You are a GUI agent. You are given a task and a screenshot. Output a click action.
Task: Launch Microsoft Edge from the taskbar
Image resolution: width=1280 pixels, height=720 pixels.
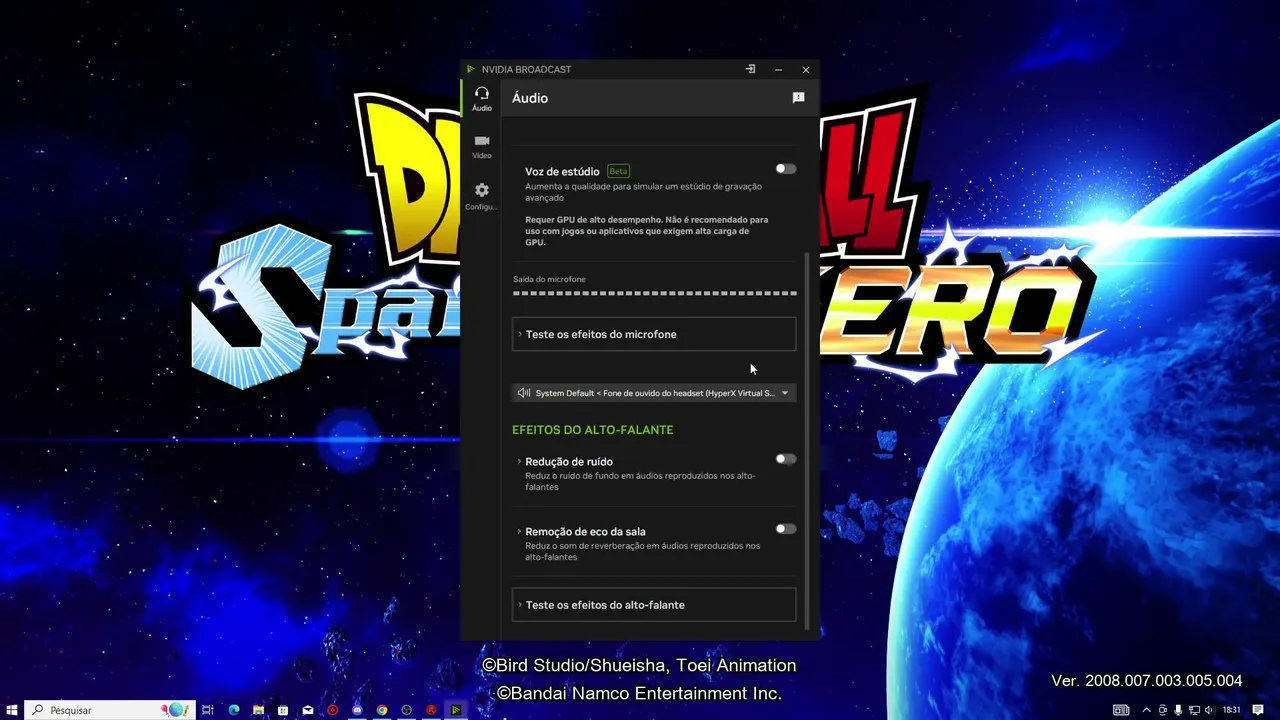pyautogui.click(x=234, y=710)
